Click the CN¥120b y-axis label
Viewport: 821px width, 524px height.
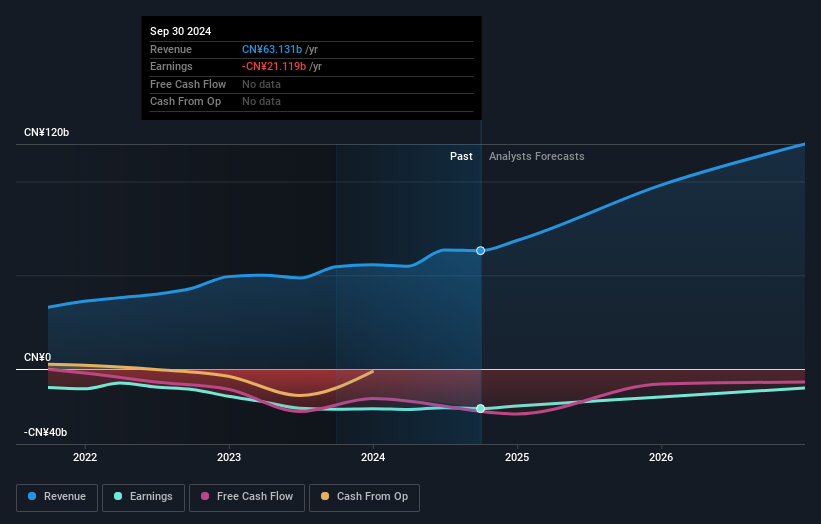point(47,132)
